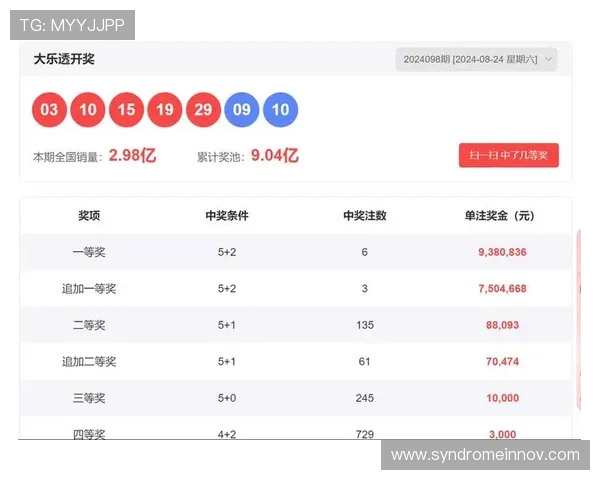Click the 本期全国销量 label
Screen dimensions: 600x480
67,157
